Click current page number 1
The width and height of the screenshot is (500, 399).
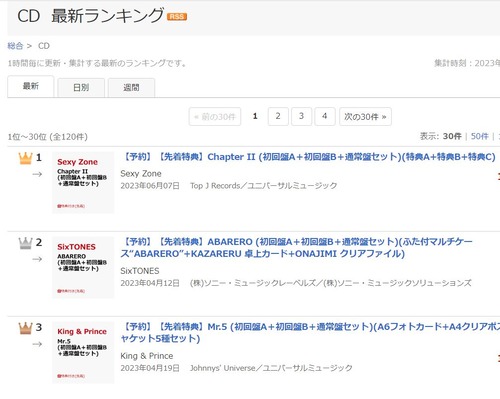pos(255,116)
